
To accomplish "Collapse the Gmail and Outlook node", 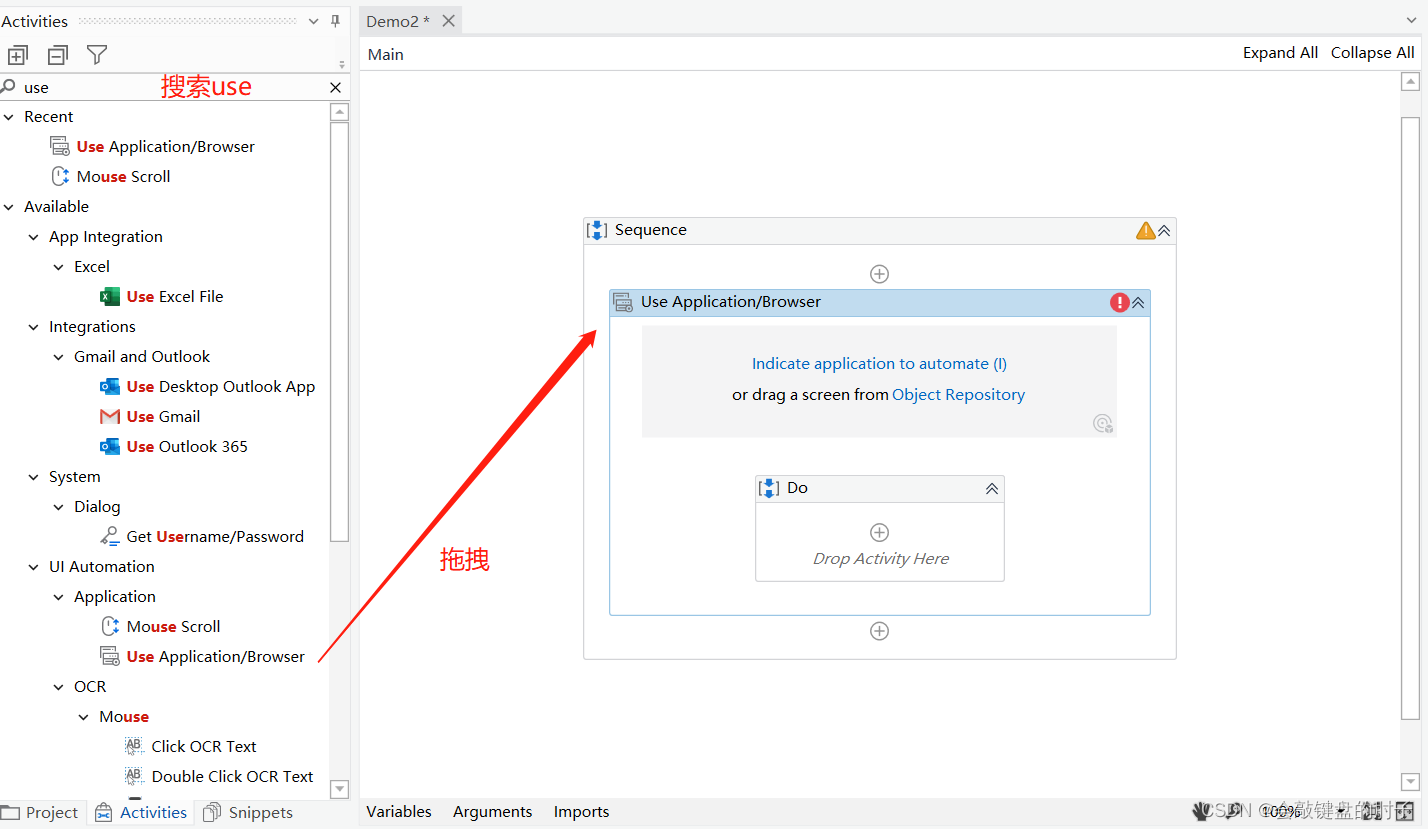I will click(59, 357).
